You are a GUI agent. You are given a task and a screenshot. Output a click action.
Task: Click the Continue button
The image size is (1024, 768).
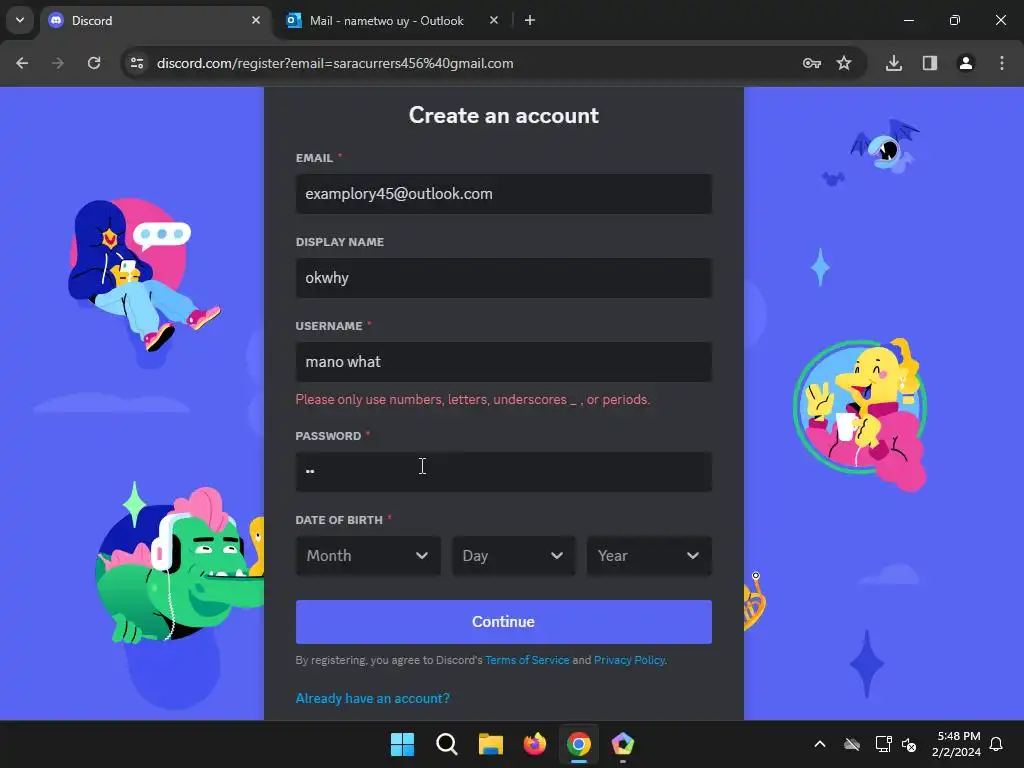504,622
